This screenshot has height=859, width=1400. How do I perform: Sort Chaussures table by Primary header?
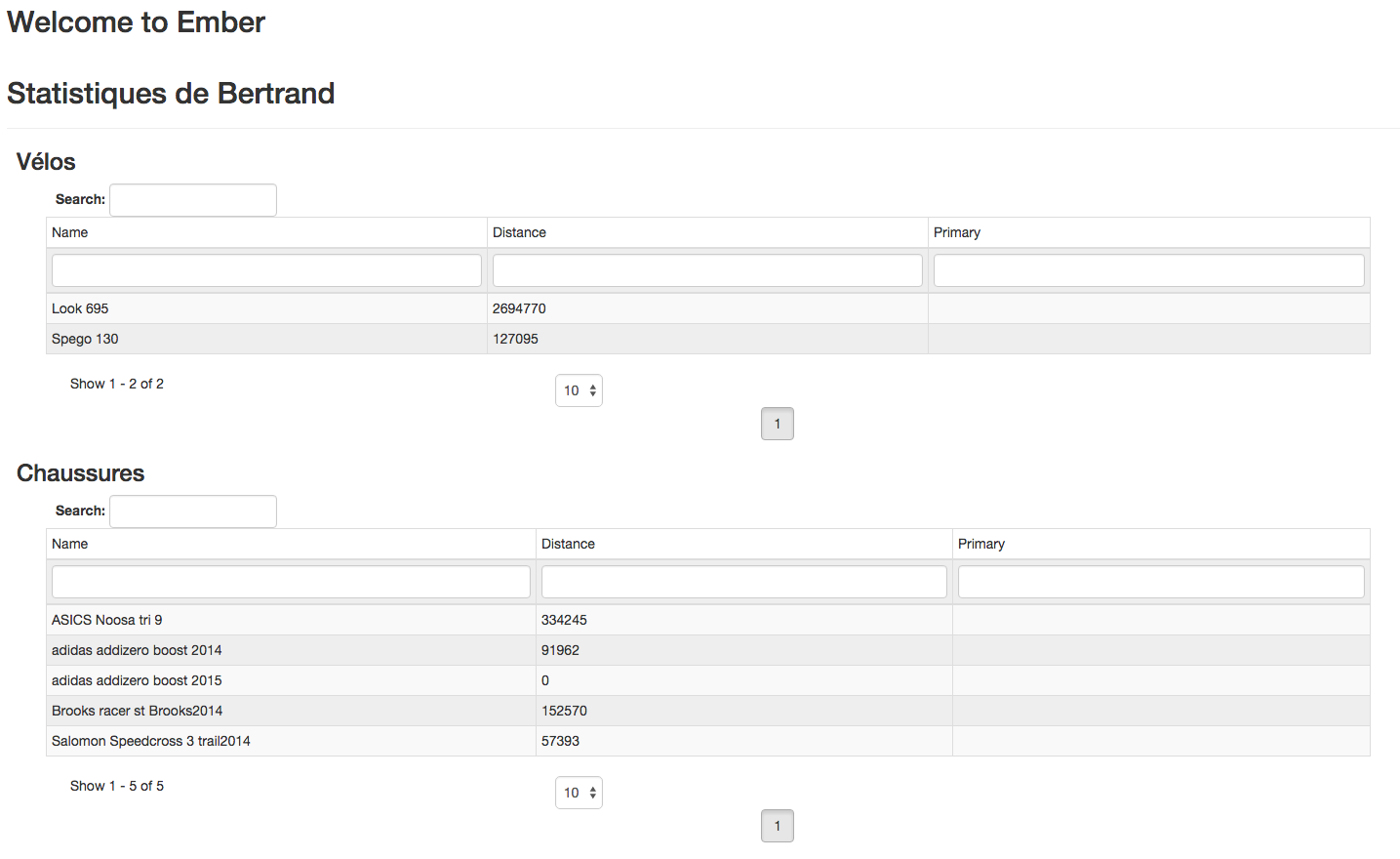pos(980,544)
